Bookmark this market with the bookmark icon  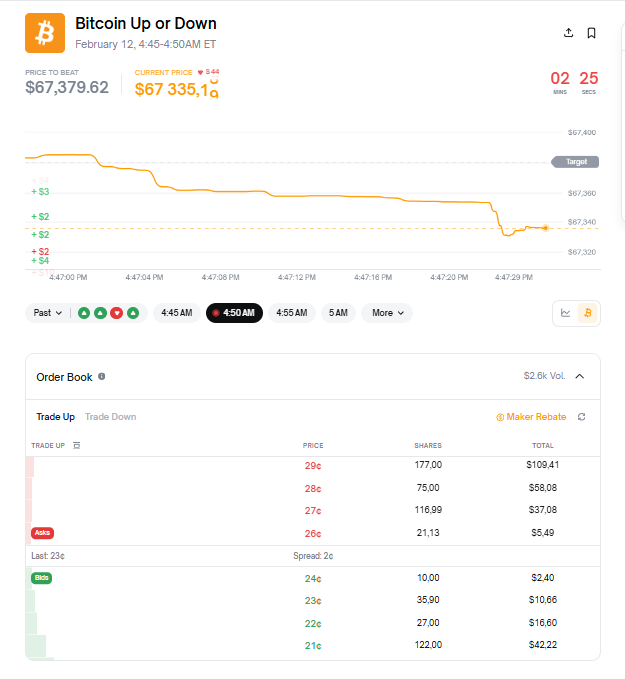[x=591, y=33]
